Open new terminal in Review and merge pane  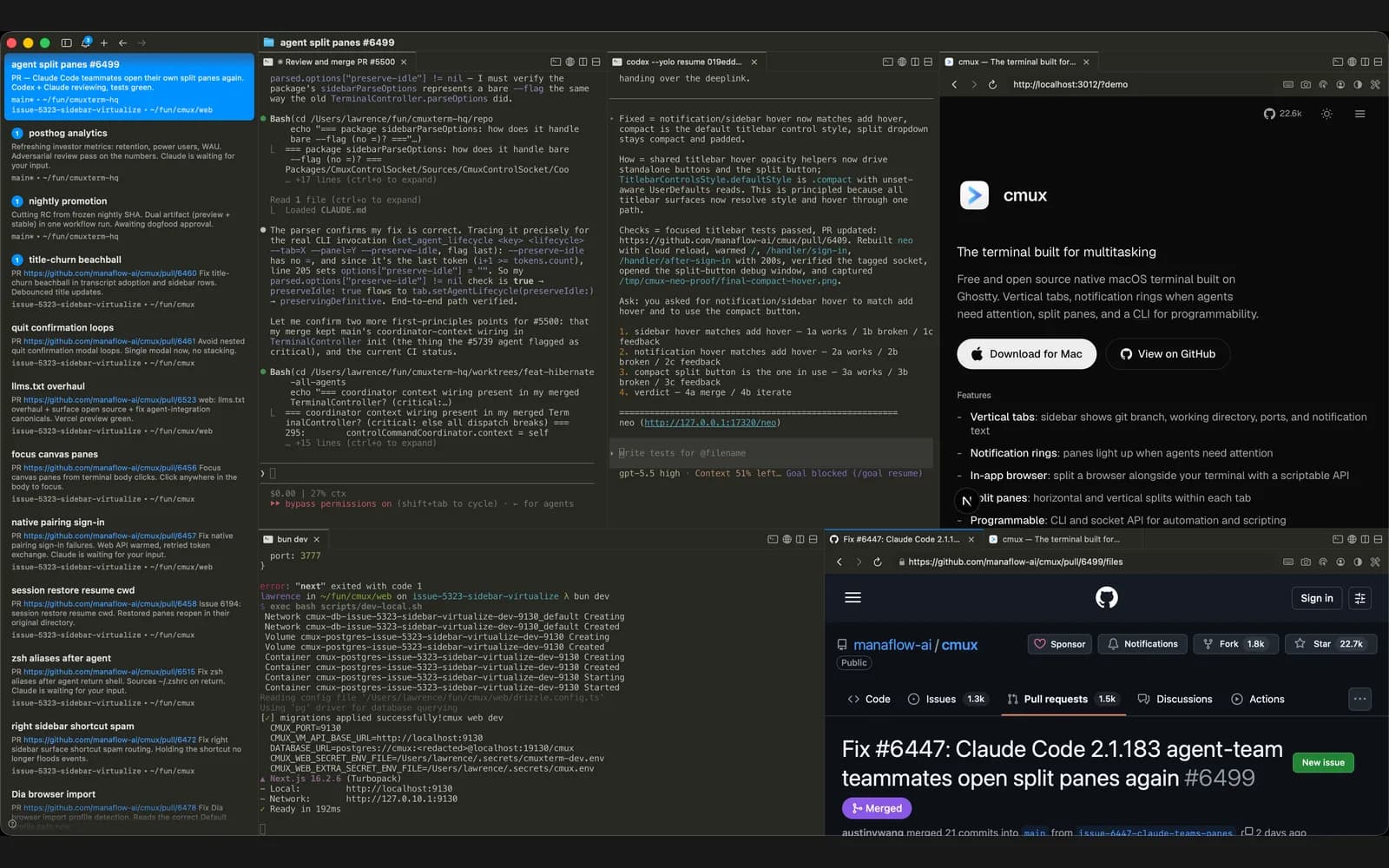[556, 62]
